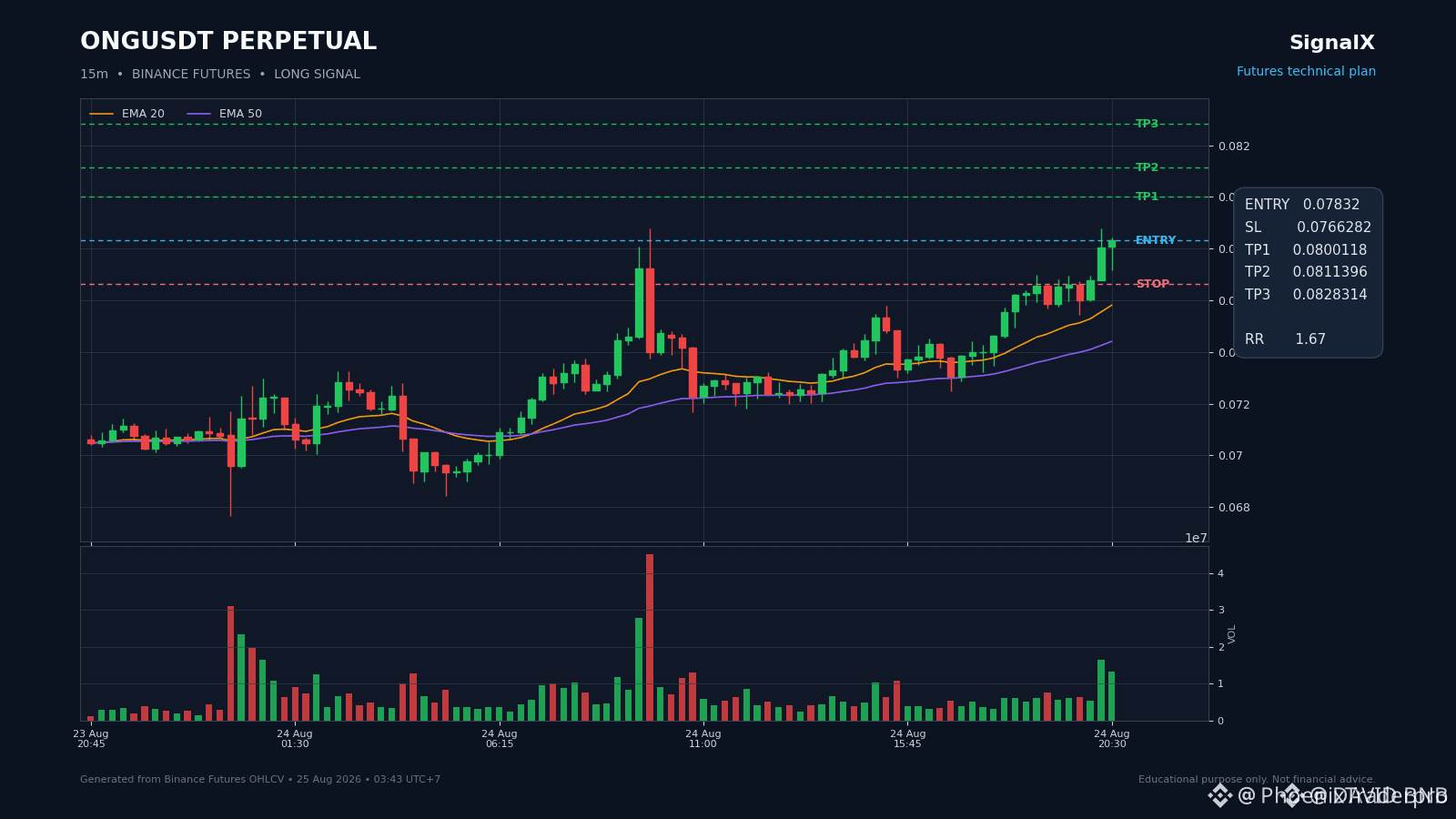
Task: Click the RR 1.67 row in the info box
Action: pos(1285,339)
